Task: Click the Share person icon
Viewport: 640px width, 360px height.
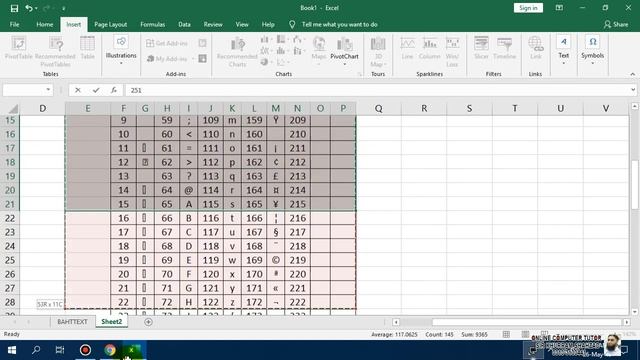Action: [607, 24]
